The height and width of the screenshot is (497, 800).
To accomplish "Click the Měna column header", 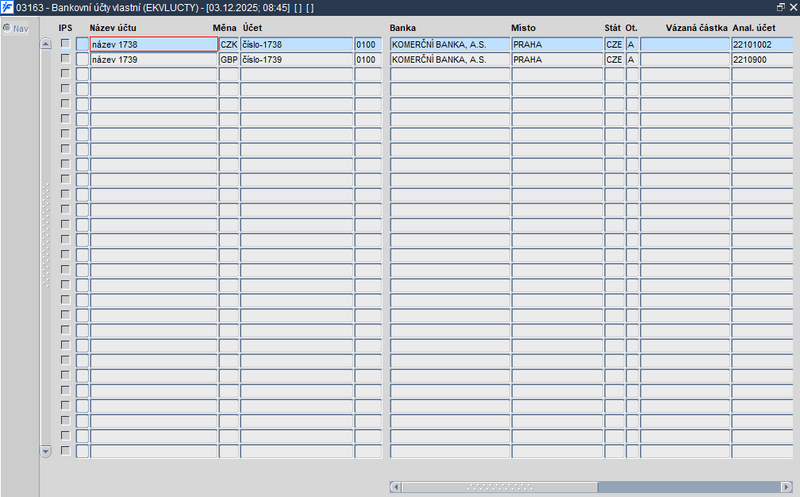I will [x=224, y=28].
